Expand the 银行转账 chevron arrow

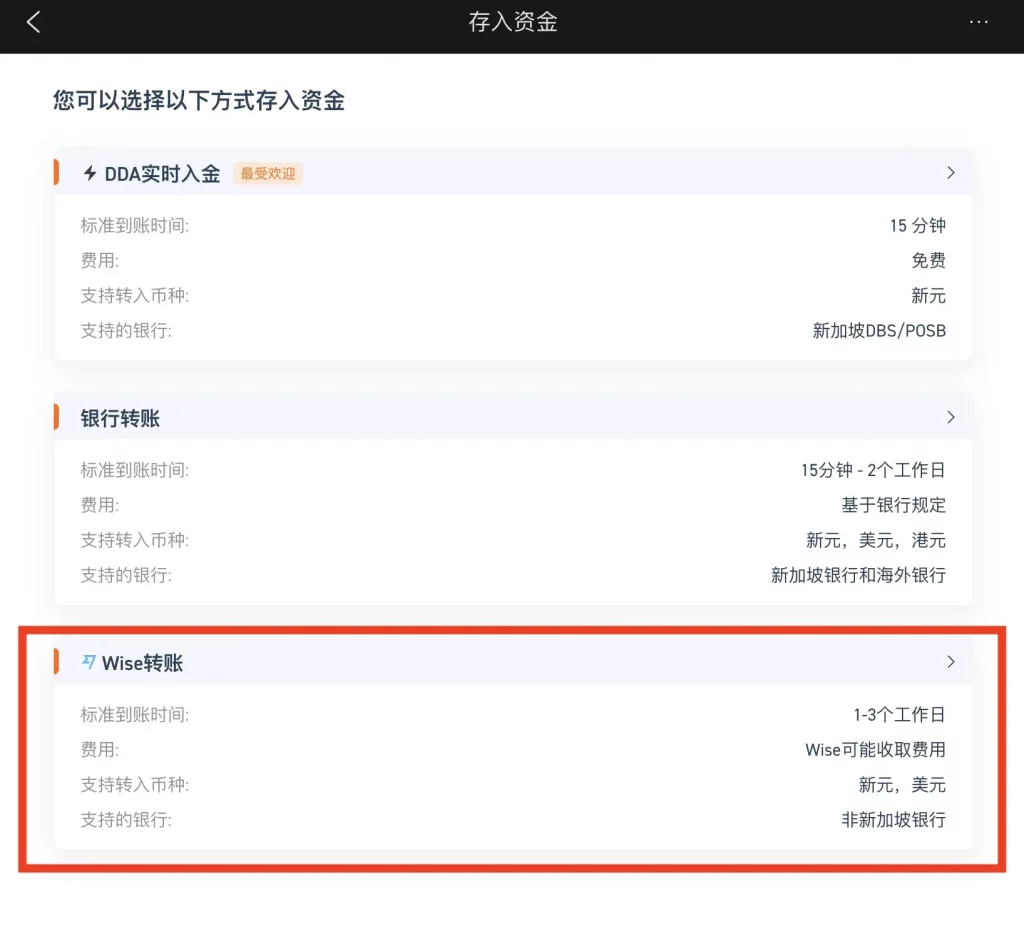click(950, 417)
